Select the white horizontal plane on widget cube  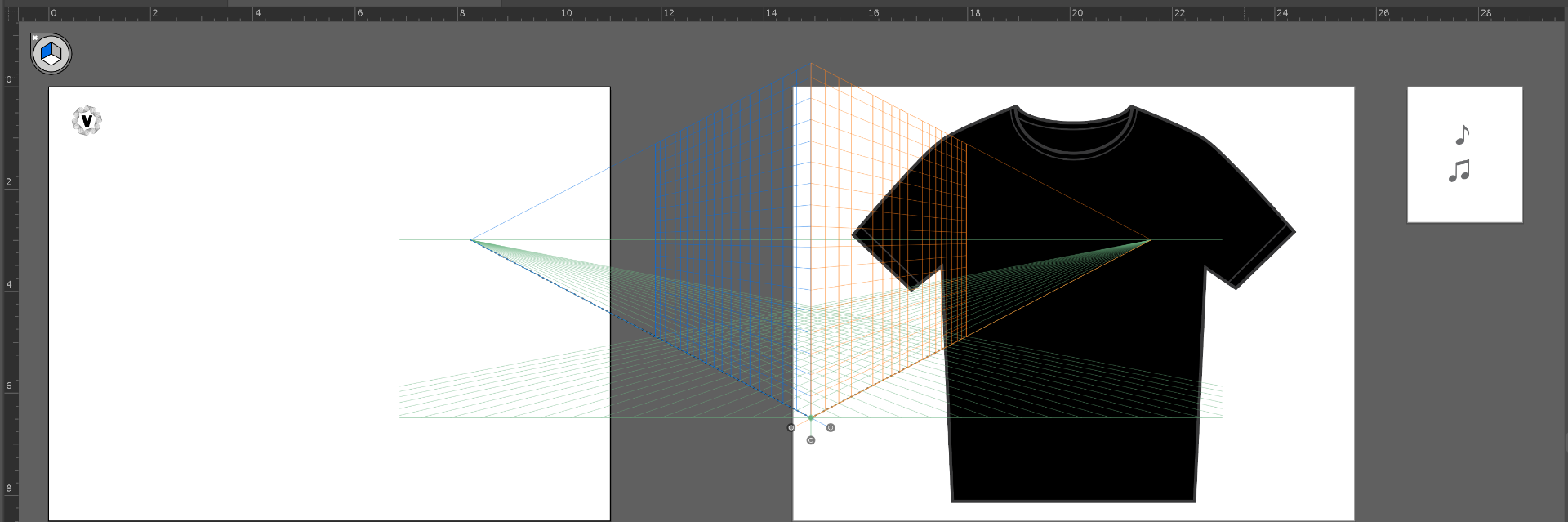51,60
